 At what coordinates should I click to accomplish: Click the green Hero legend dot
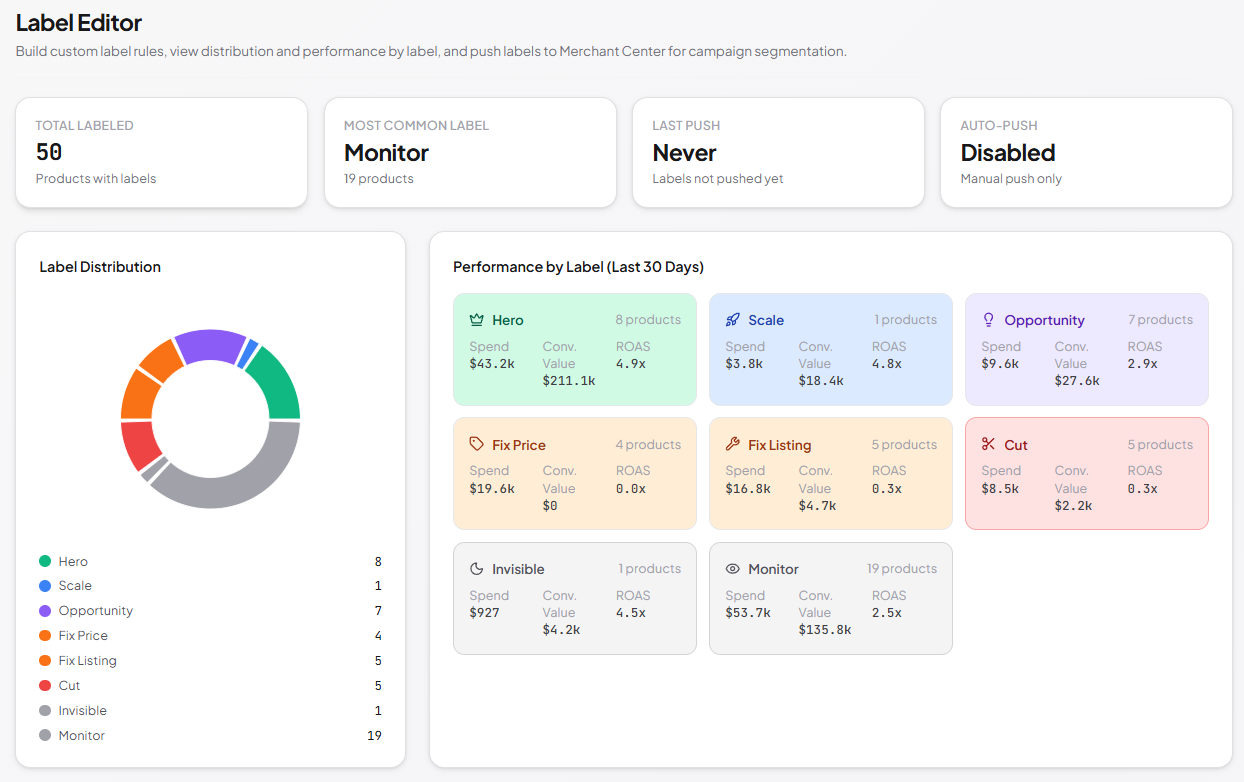(x=45, y=561)
